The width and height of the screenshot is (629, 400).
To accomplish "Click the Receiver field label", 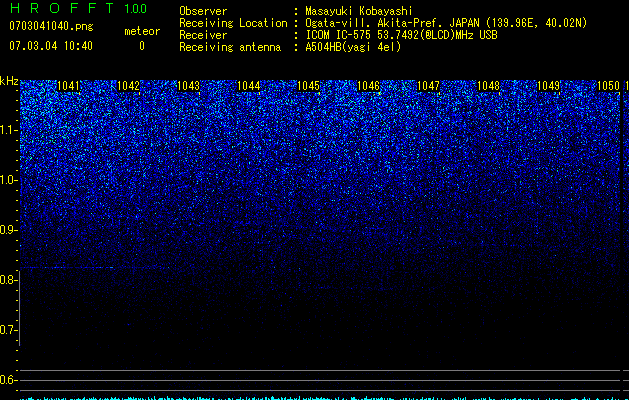I will (203, 35).
